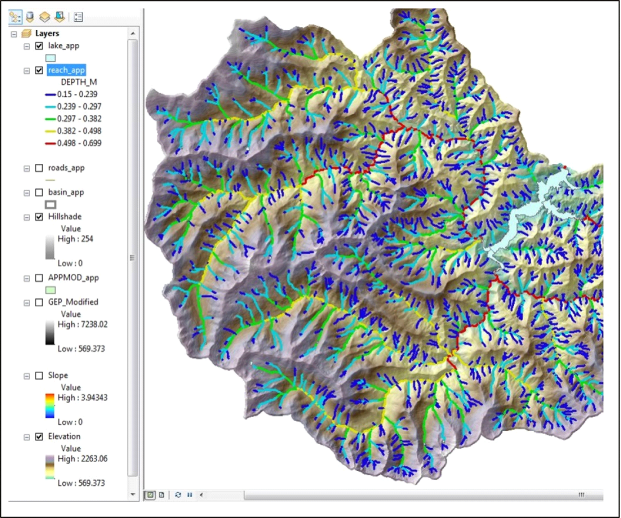Click List By Selection icon
Viewport: 621px width, 518px height.
[x=59, y=17]
